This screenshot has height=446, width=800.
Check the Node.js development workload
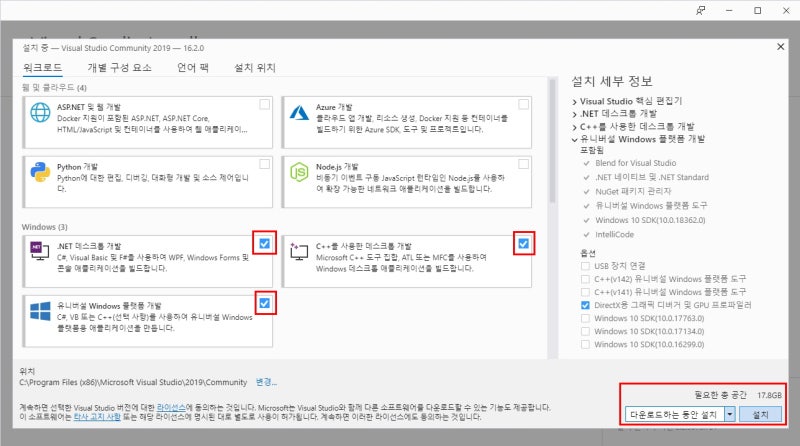pos(523,164)
